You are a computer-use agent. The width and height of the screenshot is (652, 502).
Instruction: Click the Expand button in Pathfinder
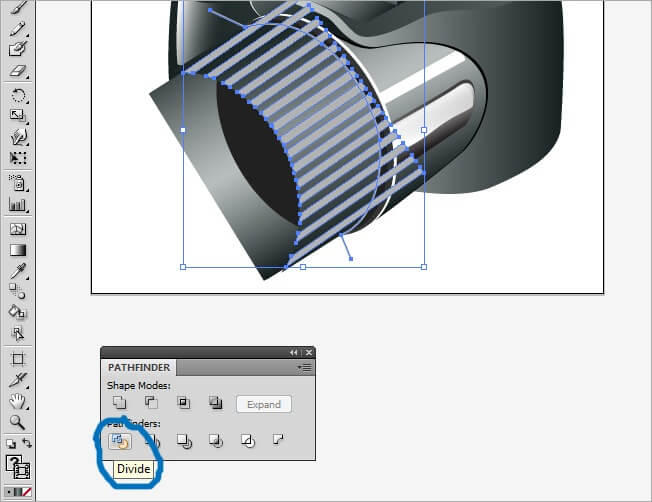coord(264,404)
